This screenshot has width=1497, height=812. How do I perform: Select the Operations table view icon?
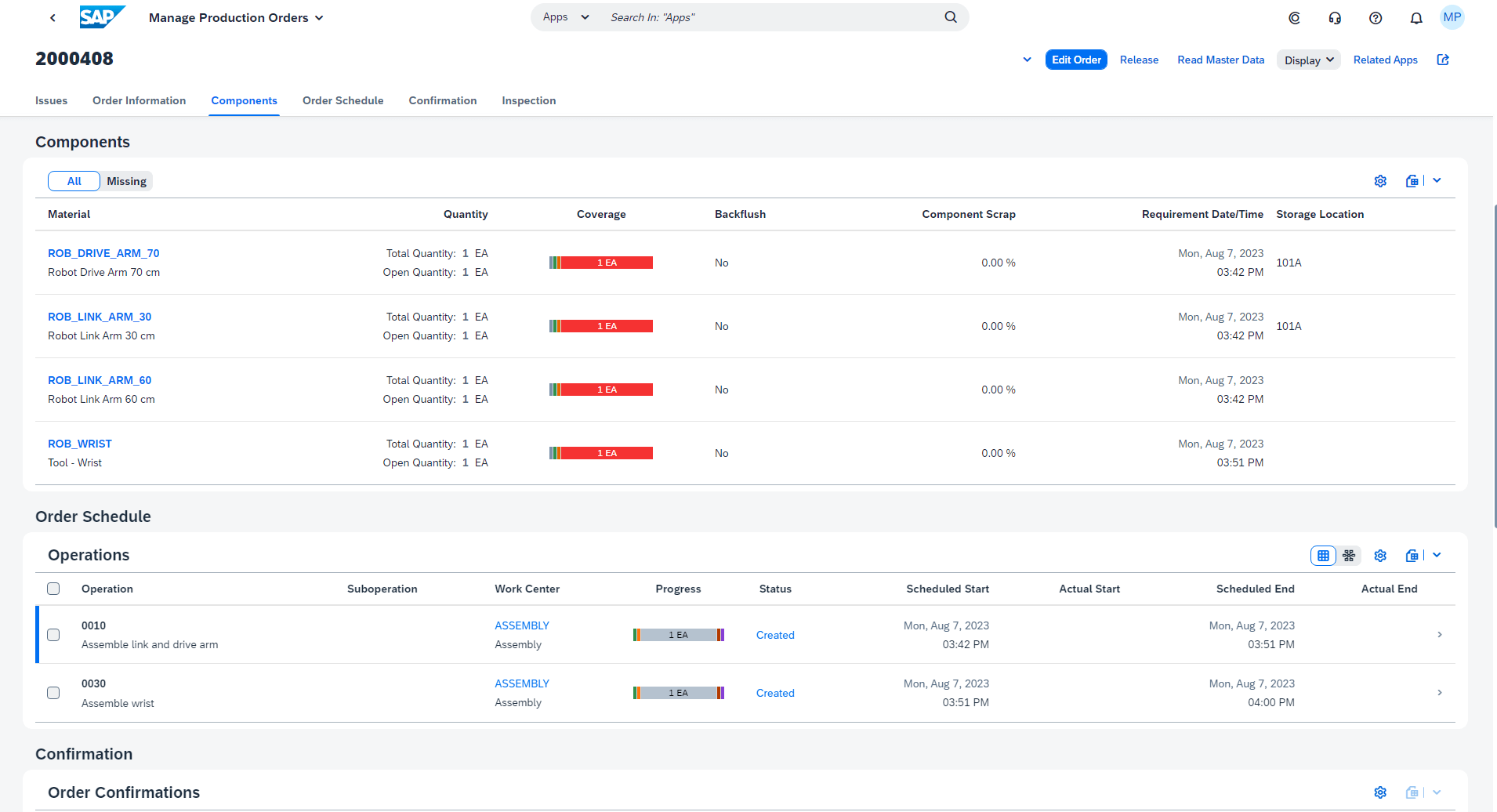(1323, 555)
